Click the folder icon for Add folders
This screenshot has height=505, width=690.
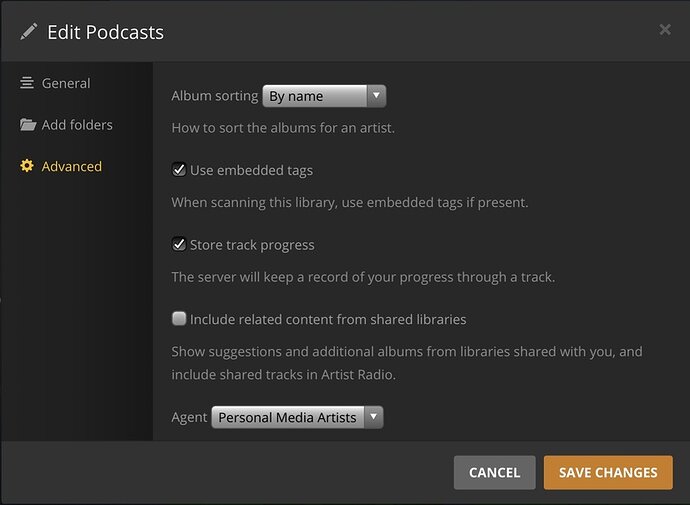27,125
